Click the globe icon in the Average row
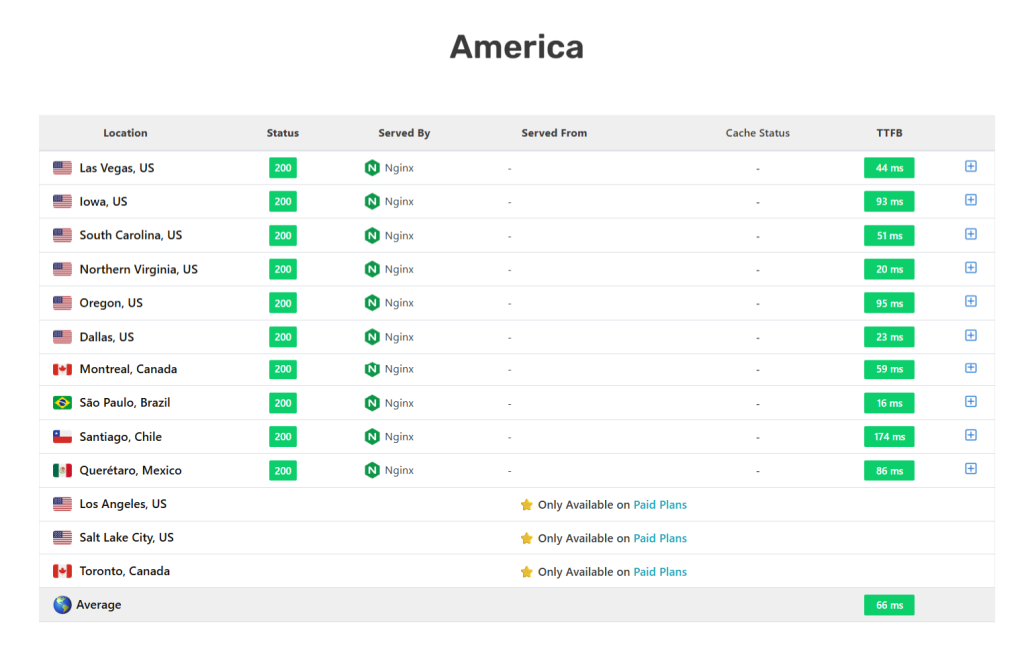 coord(60,604)
